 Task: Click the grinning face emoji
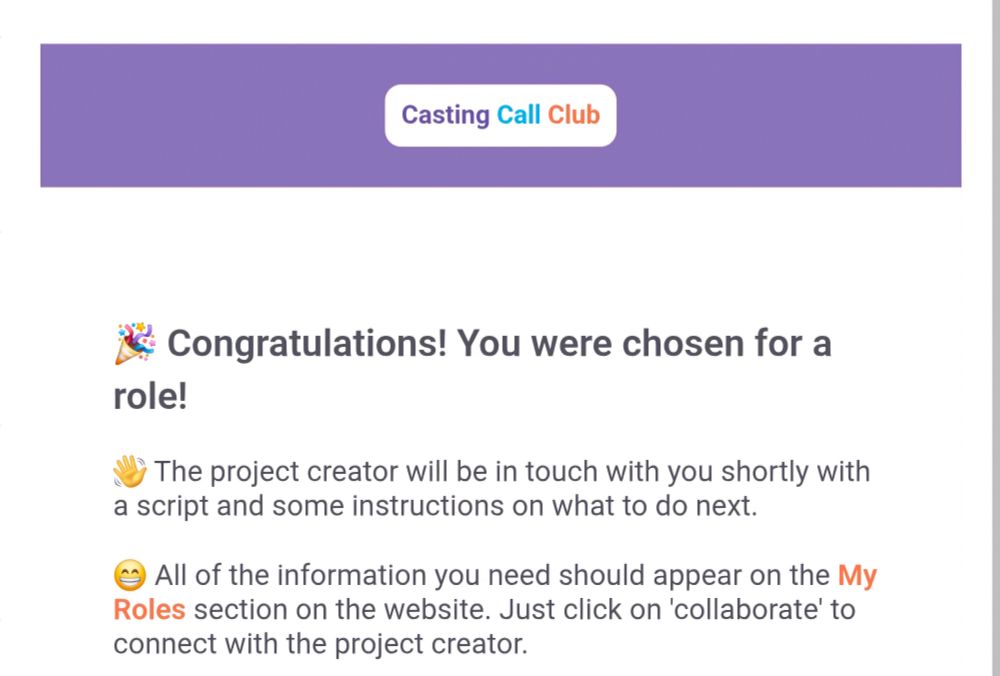[x=130, y=576]
